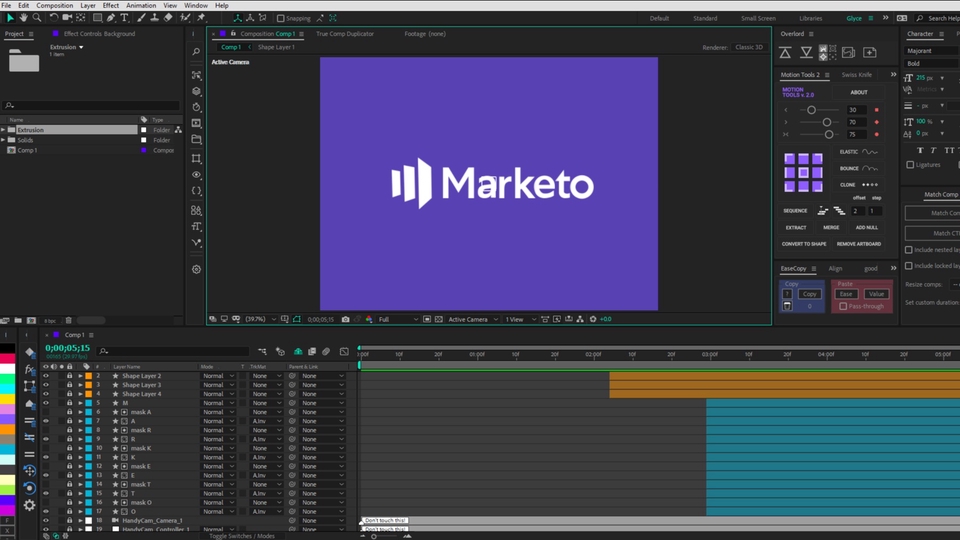Select the Zoom tool in the toolbar
This screenshot has width=960, height=540.
38,17
